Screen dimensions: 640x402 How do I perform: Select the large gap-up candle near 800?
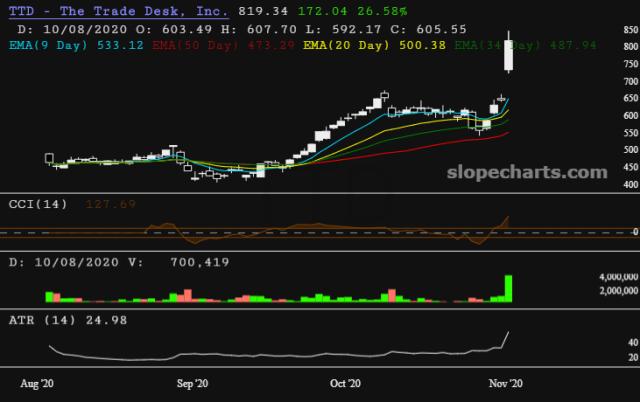510,56
